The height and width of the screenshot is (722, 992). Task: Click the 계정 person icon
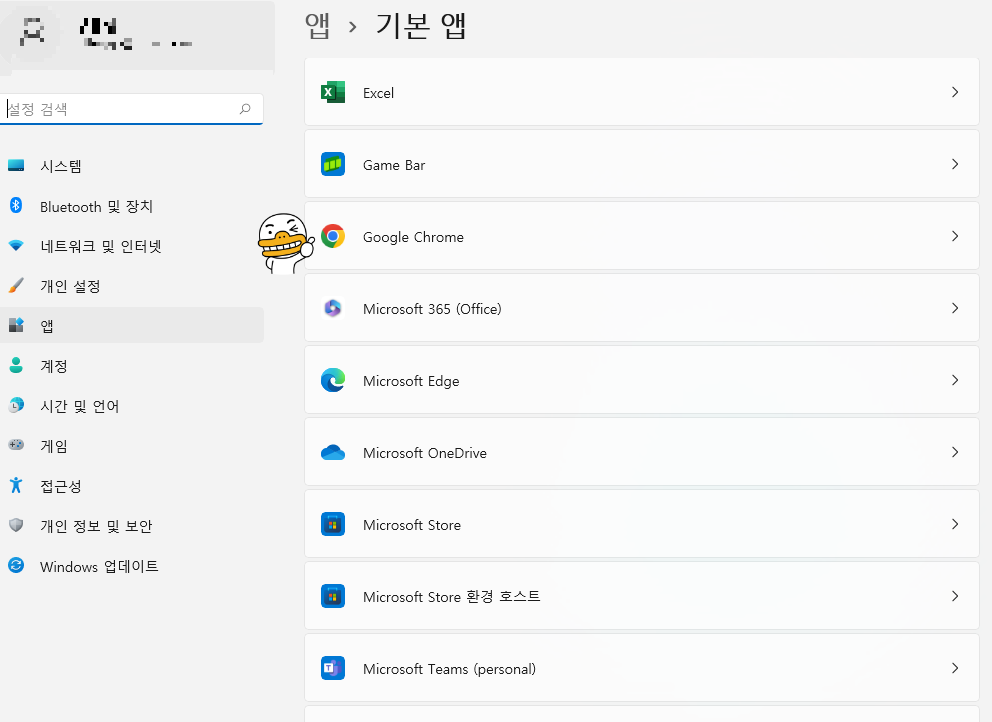tap(16, 365)
